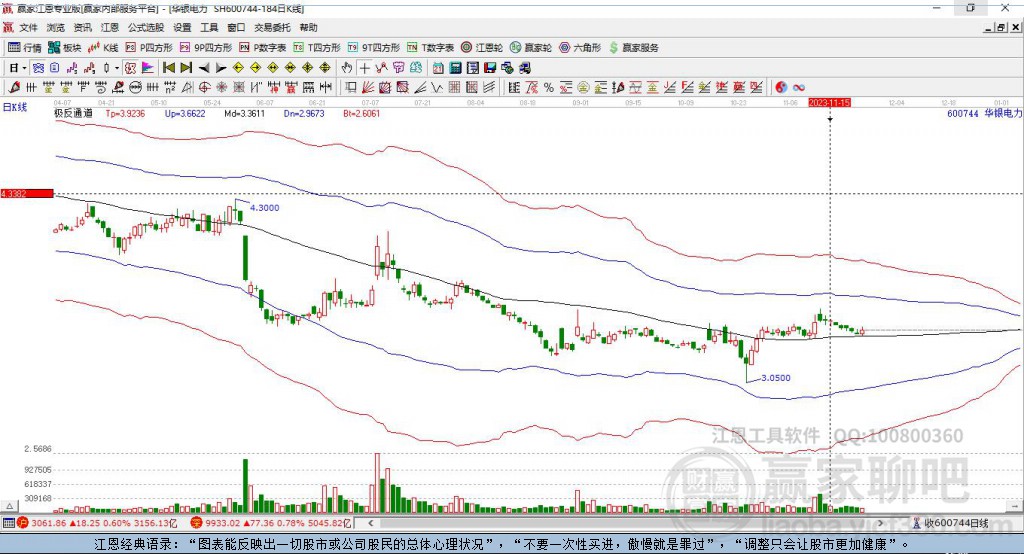Viewport: 1024px width, 554px height.
Task: Select the pencil drawing tool
Action: 14,88
